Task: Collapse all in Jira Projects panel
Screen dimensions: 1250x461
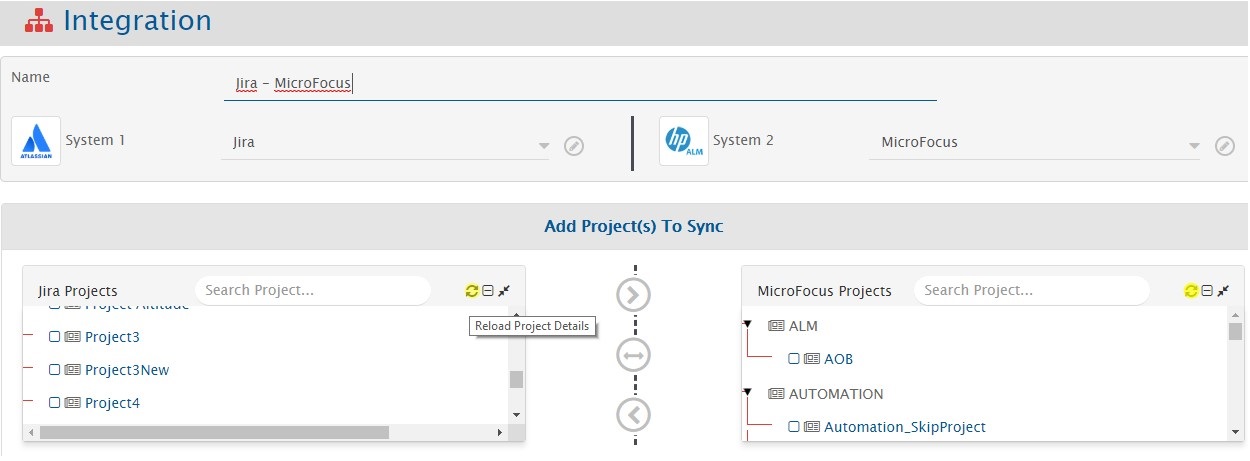Action: tap(488, 291)
